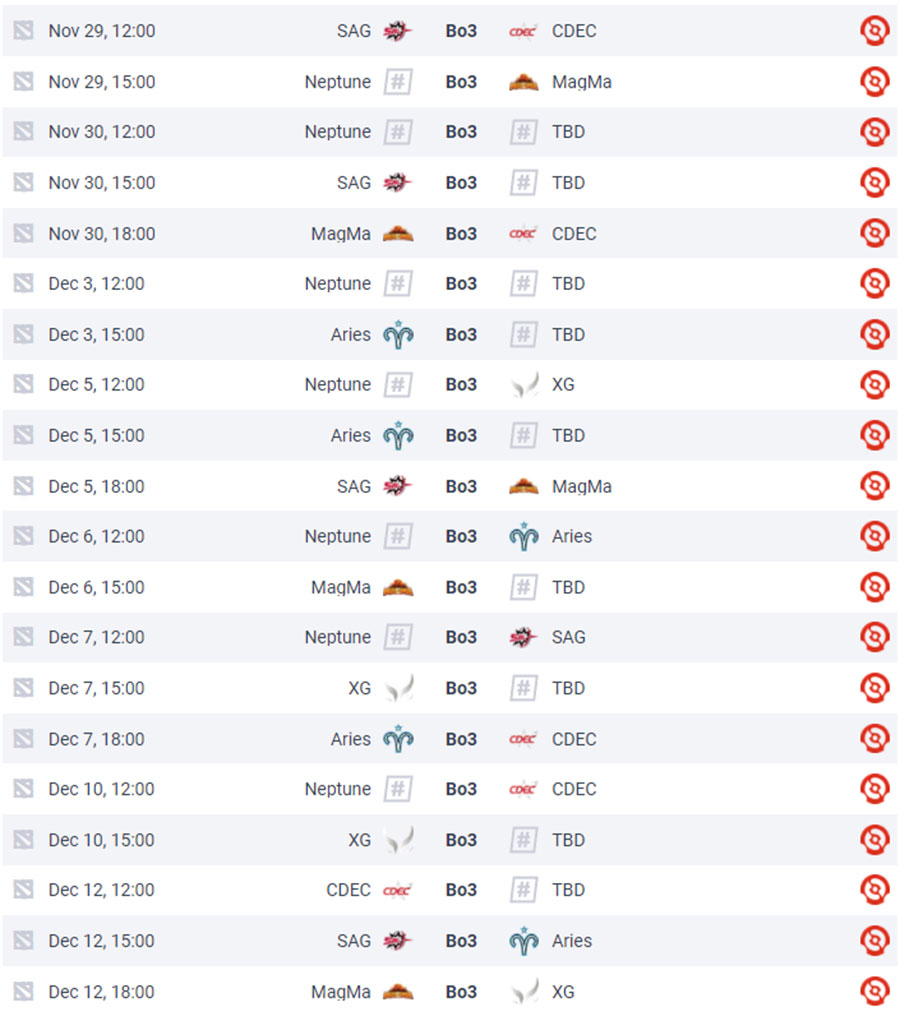This screenshot has height=1016, width=900.
Task: Click the SAG logo in the Nov 29, 12:00 match
Action: click(x=397, y=30)
